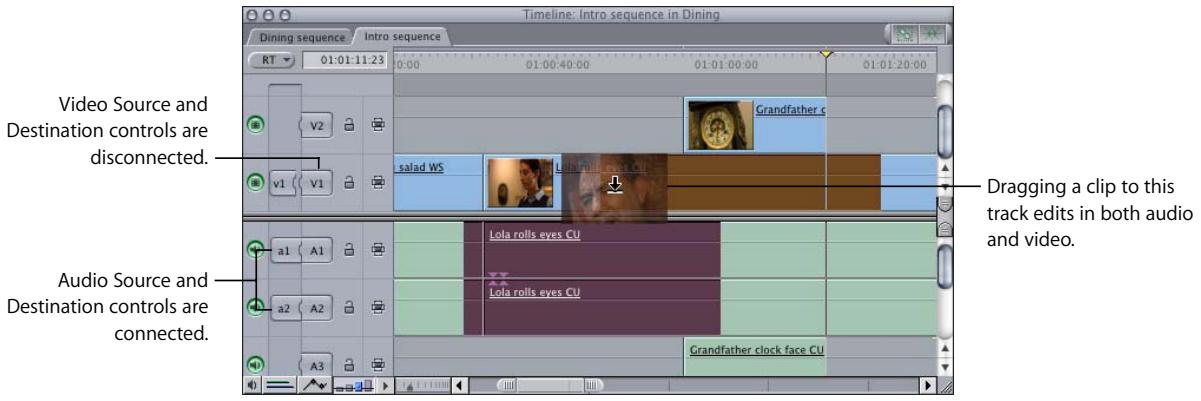
Task: Select the salad WS clip on V1
Action: tap(439, 182)
